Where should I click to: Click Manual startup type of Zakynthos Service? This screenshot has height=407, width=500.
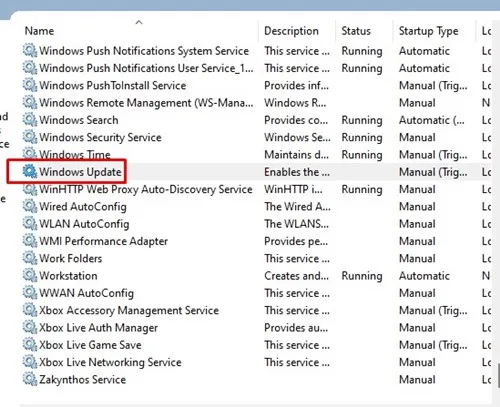click(417, 380)
